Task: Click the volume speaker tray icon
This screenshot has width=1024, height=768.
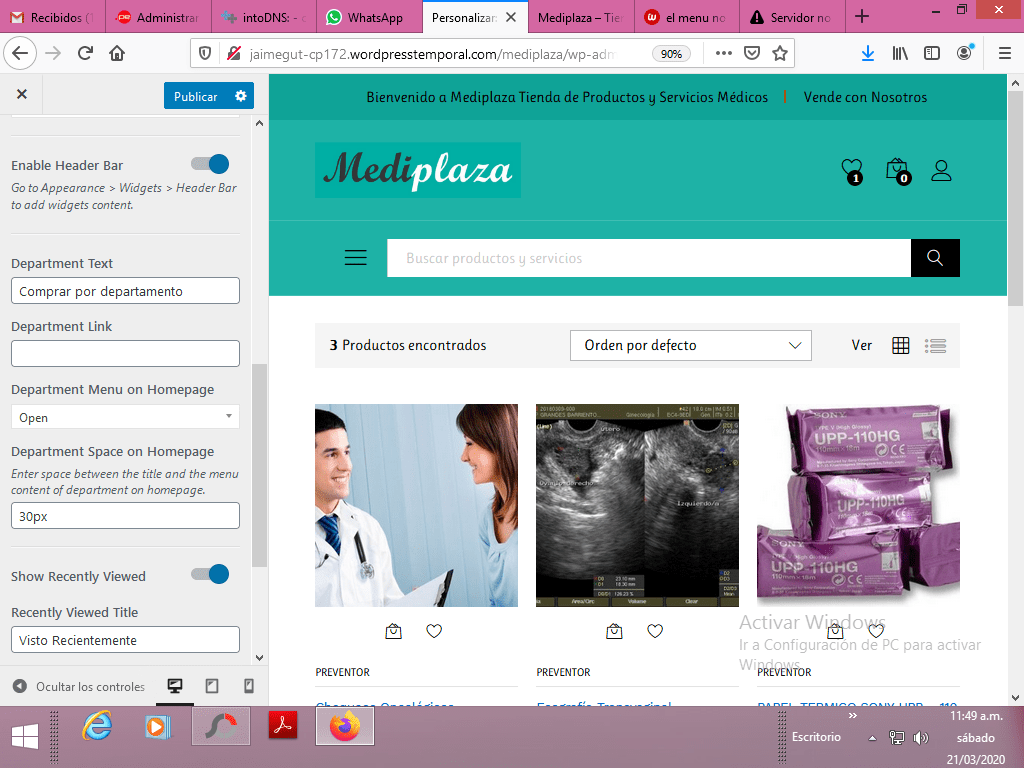Action: coord(921,738)
